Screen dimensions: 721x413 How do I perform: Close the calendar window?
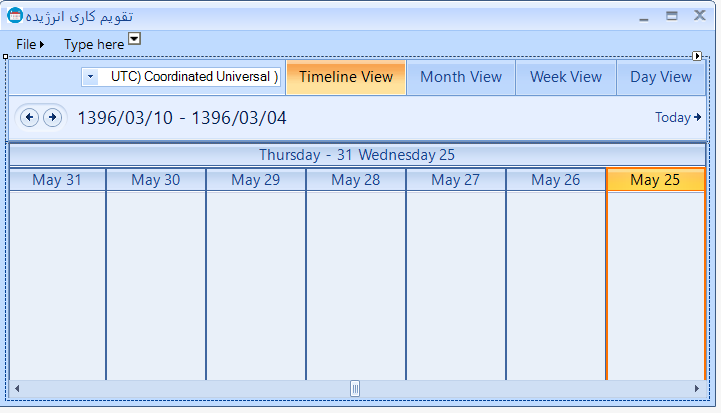pyautogui.click(x=700, y=15)
